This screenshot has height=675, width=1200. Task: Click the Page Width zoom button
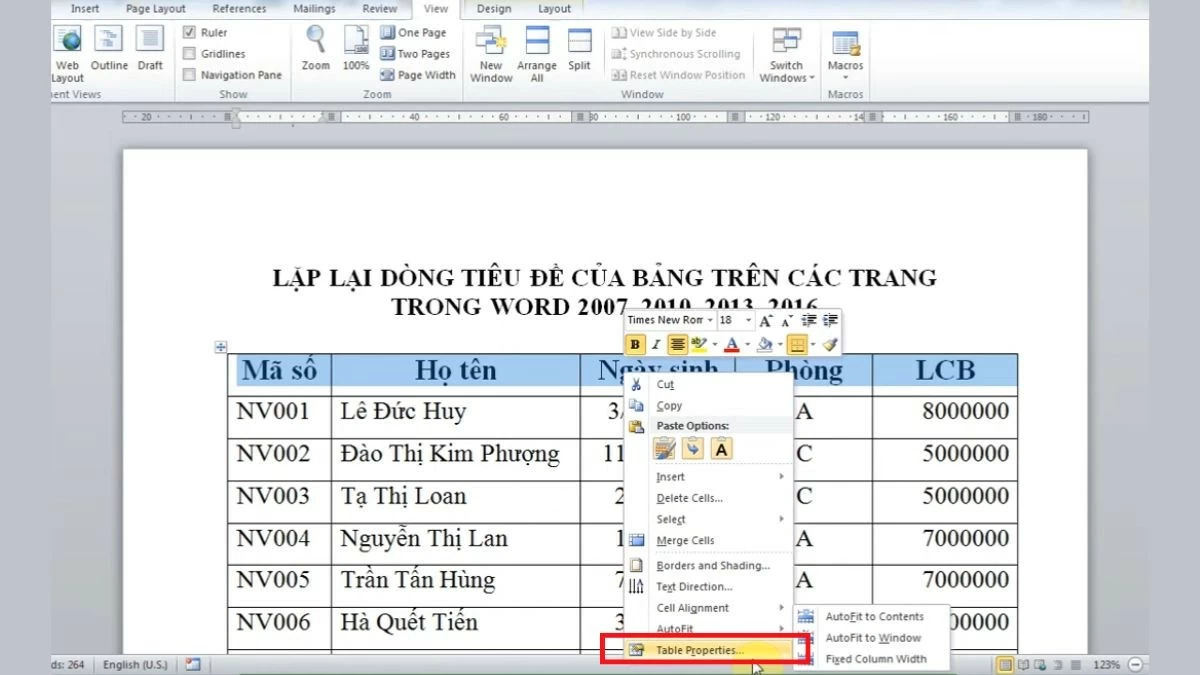point(418,74)
